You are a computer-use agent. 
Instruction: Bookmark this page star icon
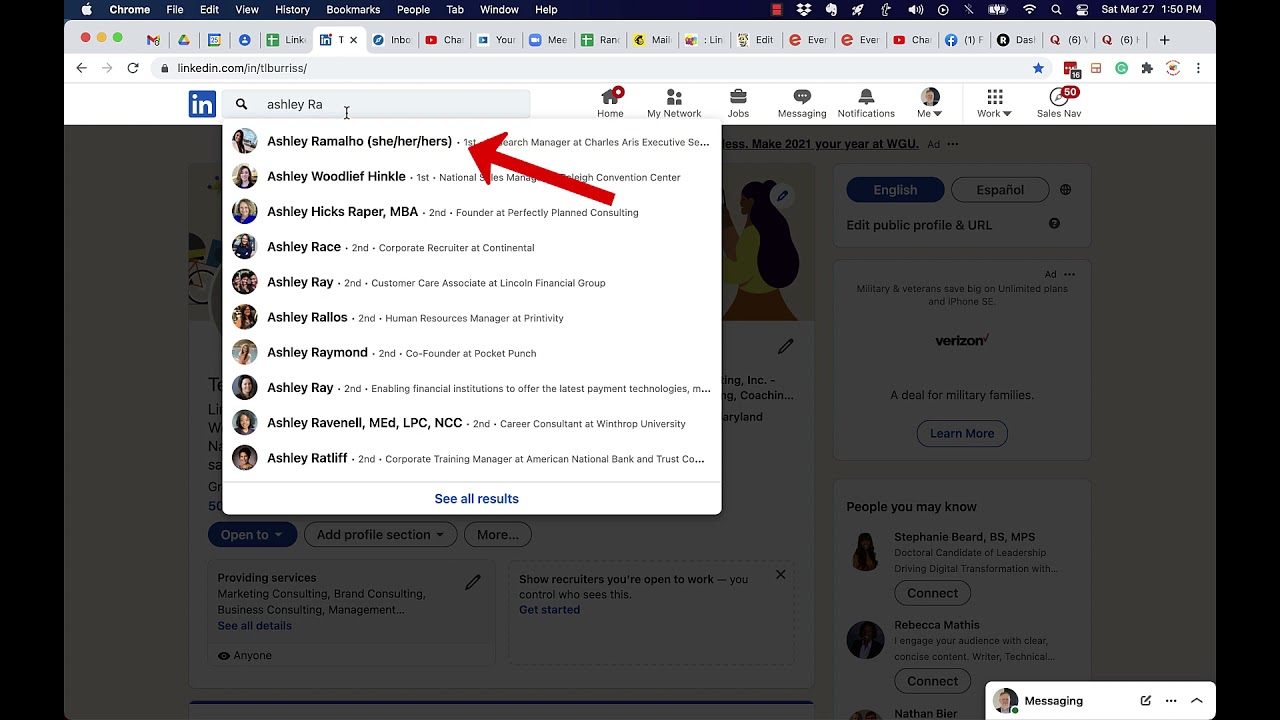pyautogui.click(x=1038, y=68)
